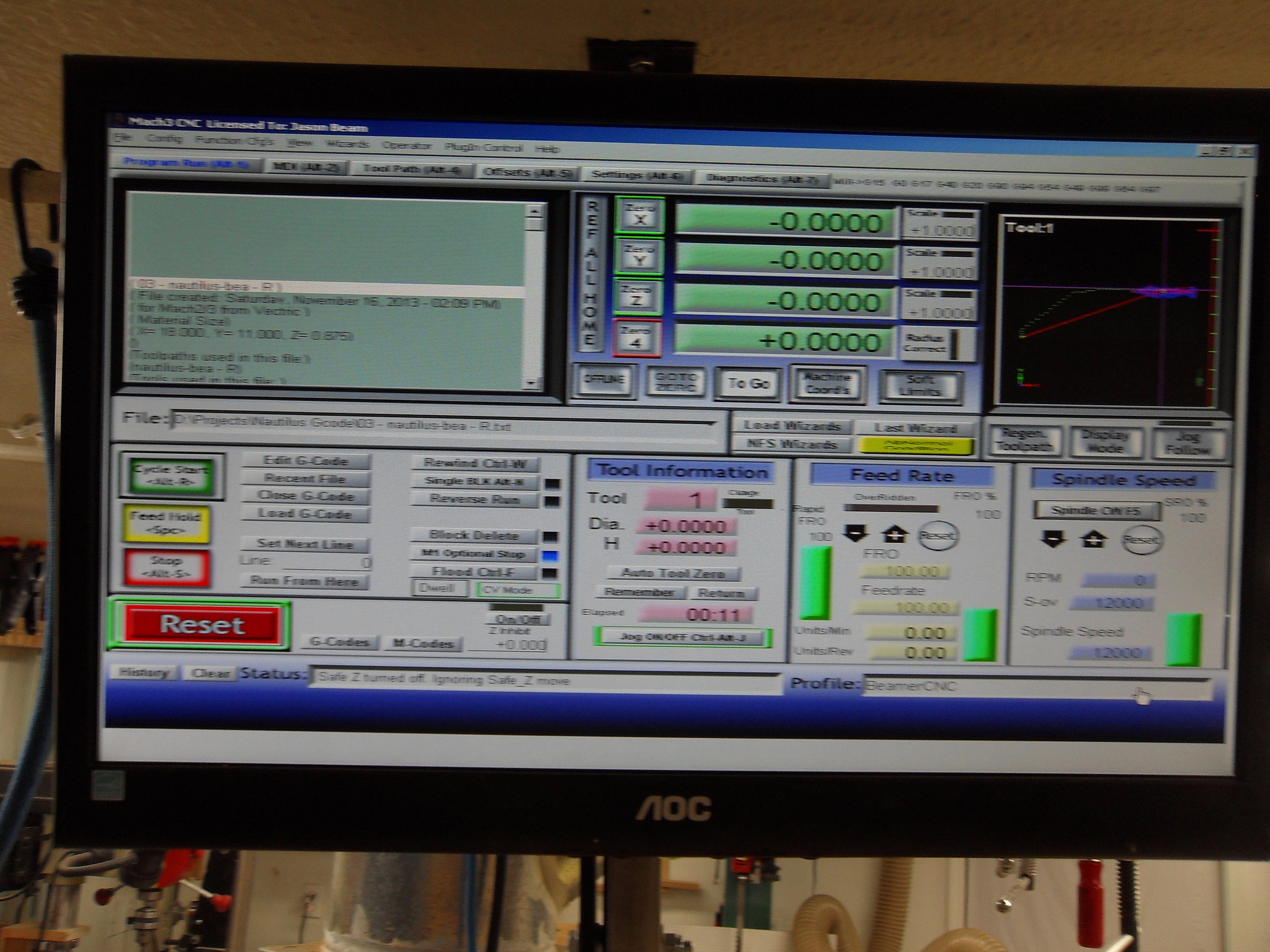Open the Config menu
Viewport: 1270px width, 952px height.
(x=164, y=139)
